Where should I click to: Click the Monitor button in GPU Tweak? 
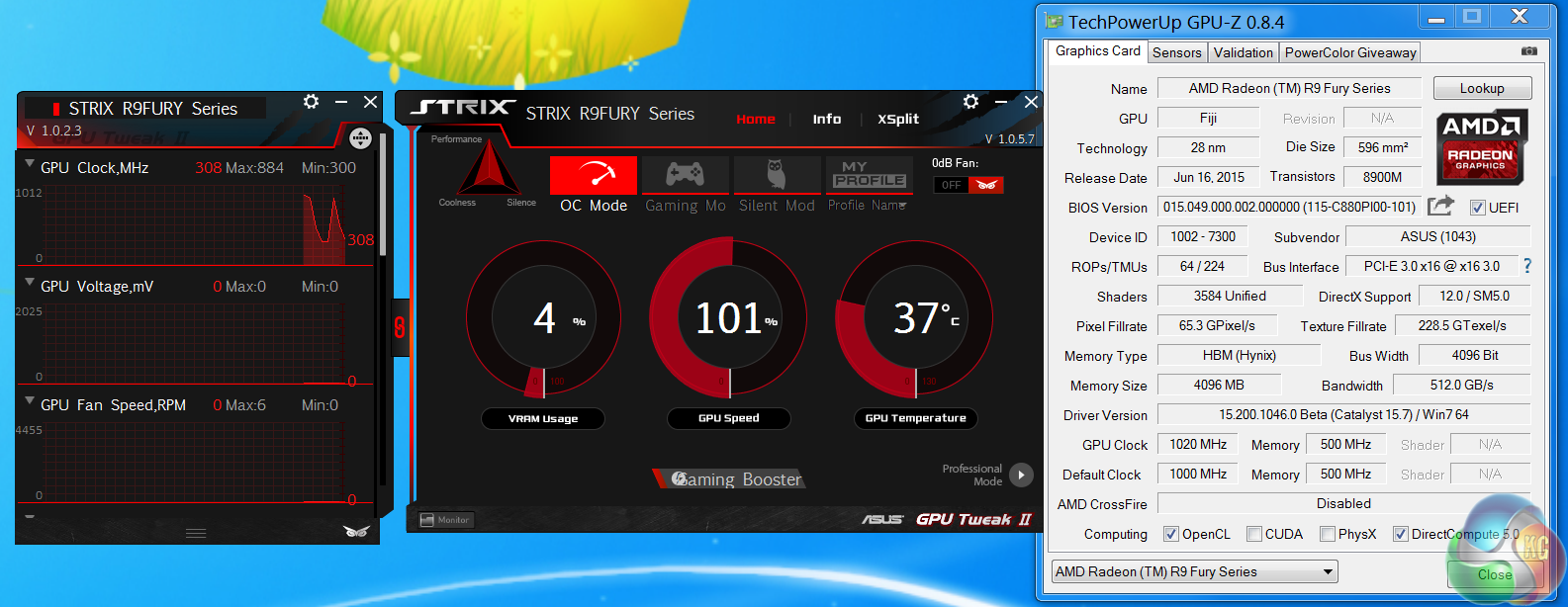tap(446, 520)
